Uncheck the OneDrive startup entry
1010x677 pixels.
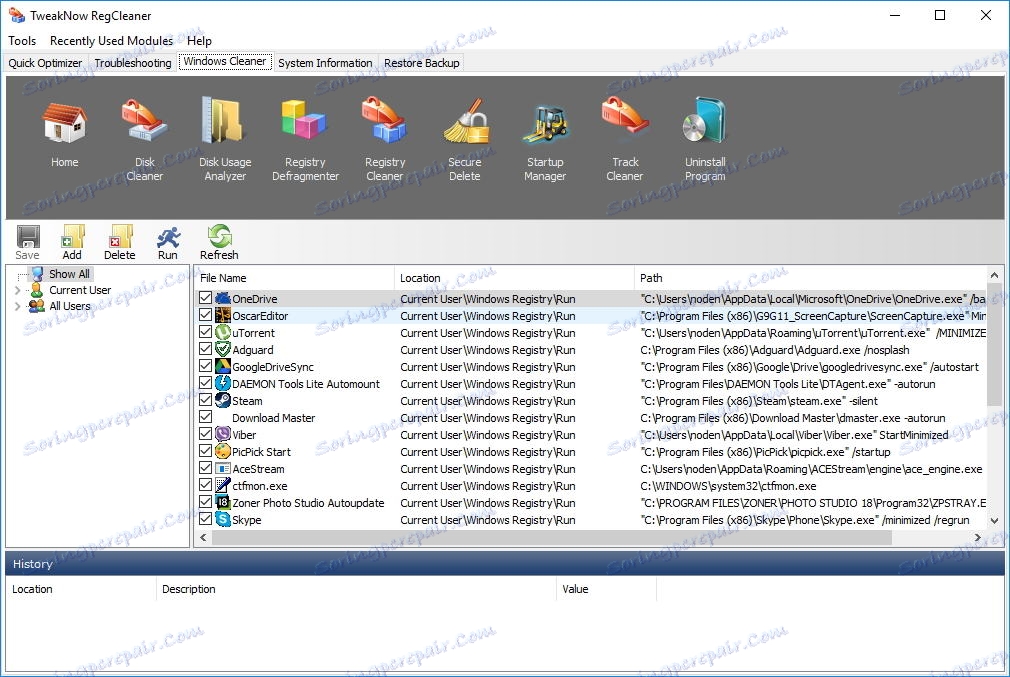point(205,298)
